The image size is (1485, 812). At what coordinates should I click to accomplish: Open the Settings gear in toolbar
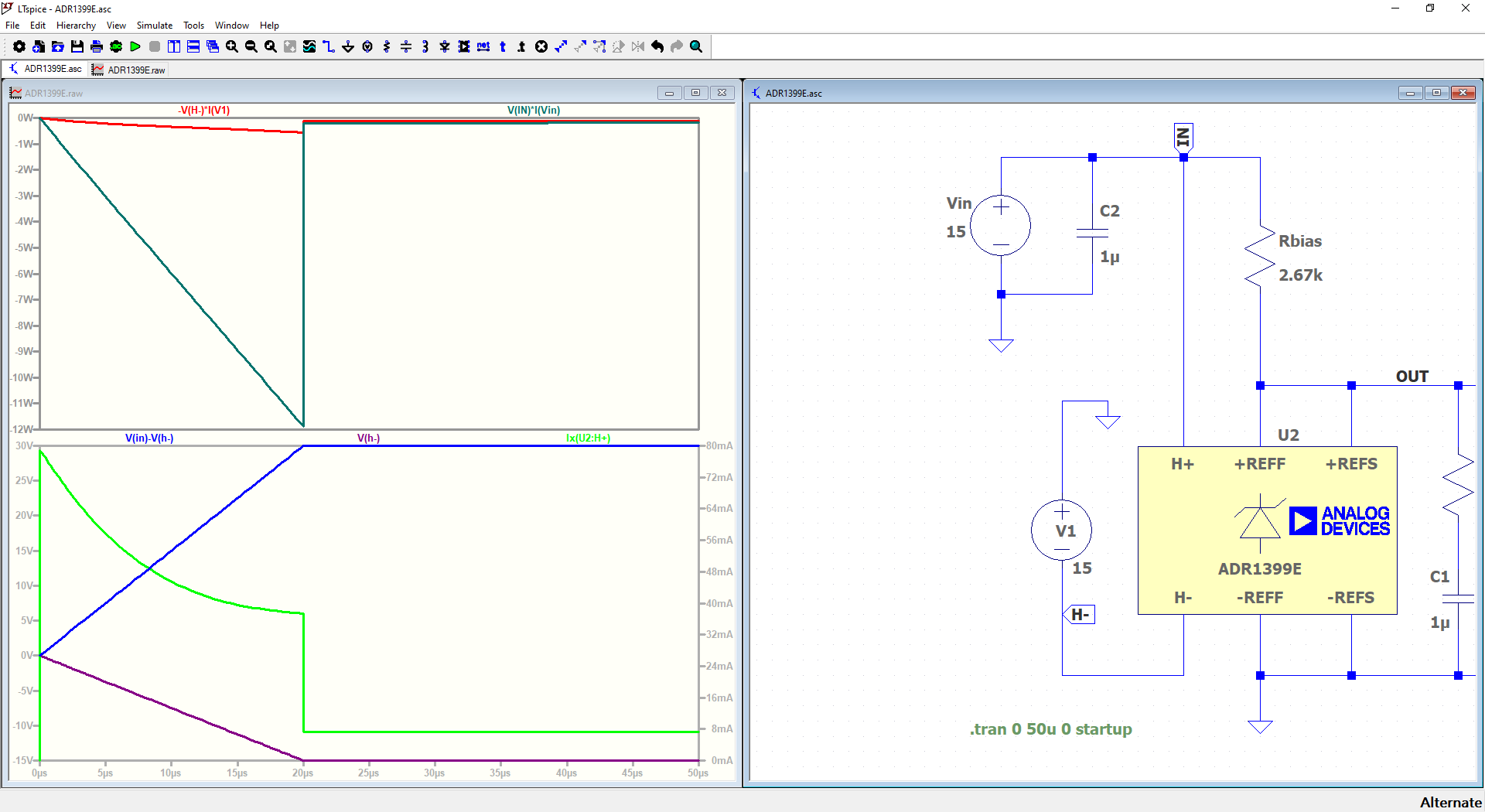[19, 46]
